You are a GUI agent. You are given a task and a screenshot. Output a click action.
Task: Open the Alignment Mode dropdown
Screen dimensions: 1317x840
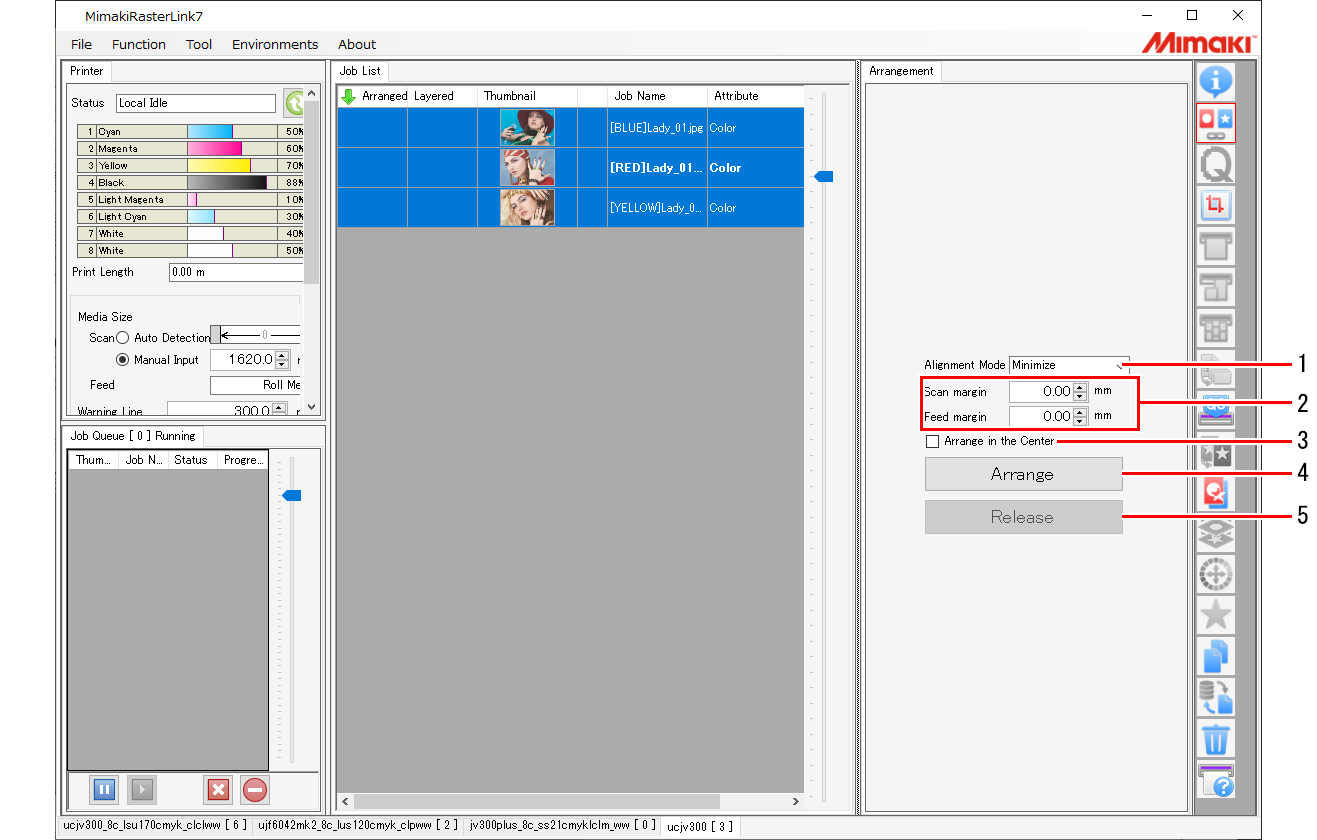tap(1119, 364)
